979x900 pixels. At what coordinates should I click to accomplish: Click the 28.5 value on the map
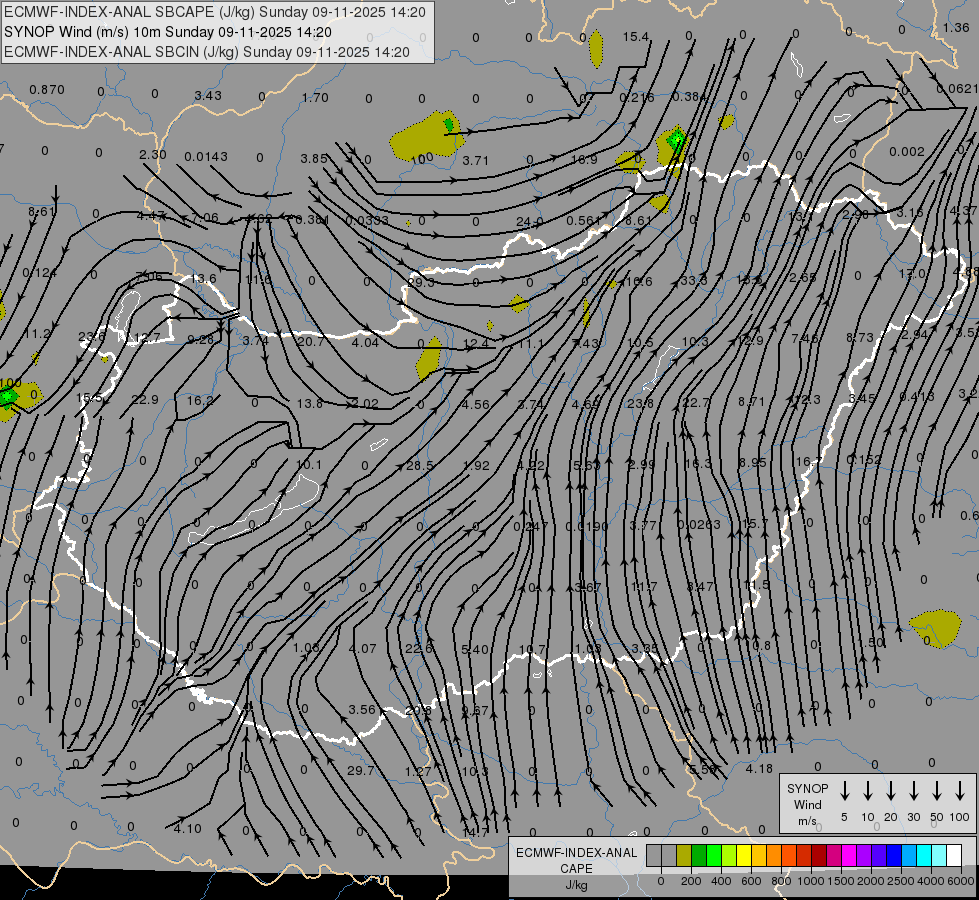click(x=420, y=465)
